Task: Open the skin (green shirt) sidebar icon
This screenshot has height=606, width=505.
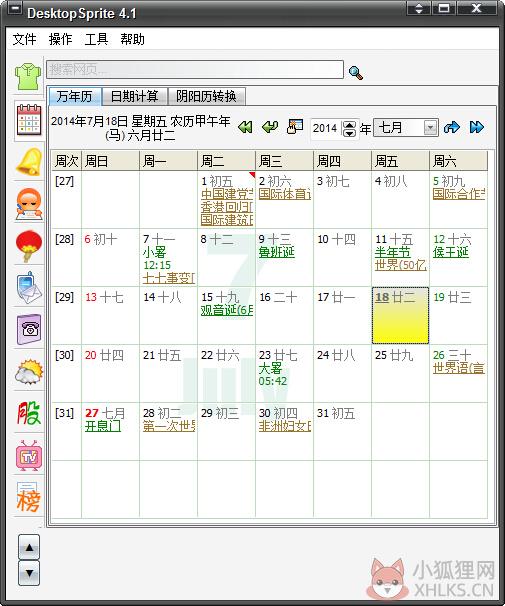Action: [x=28, y=77]
